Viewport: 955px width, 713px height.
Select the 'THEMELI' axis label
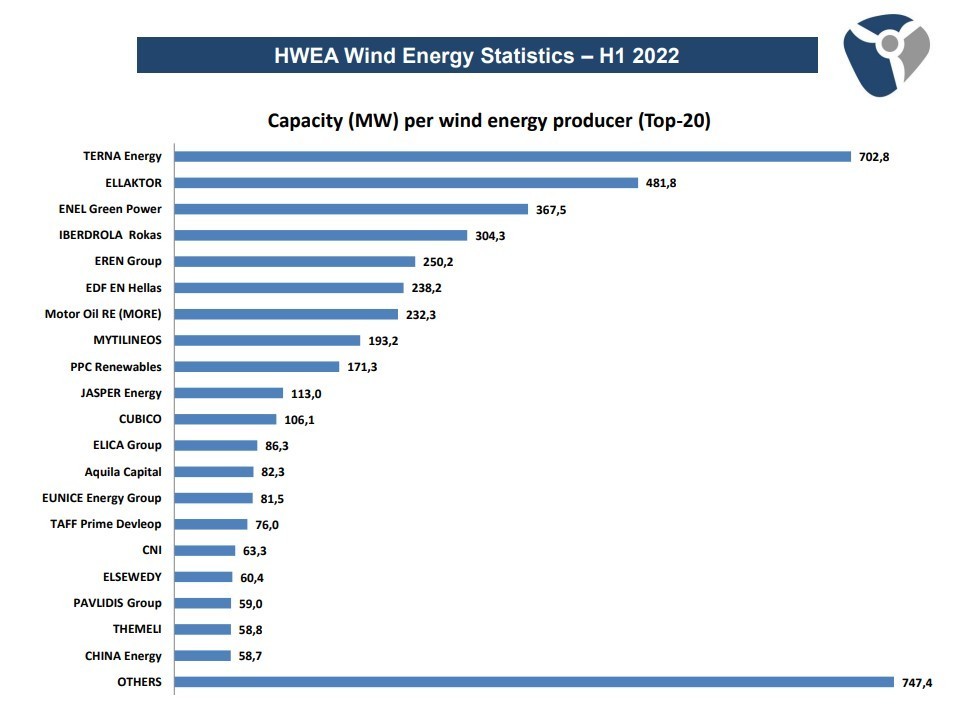click(137, 629)
